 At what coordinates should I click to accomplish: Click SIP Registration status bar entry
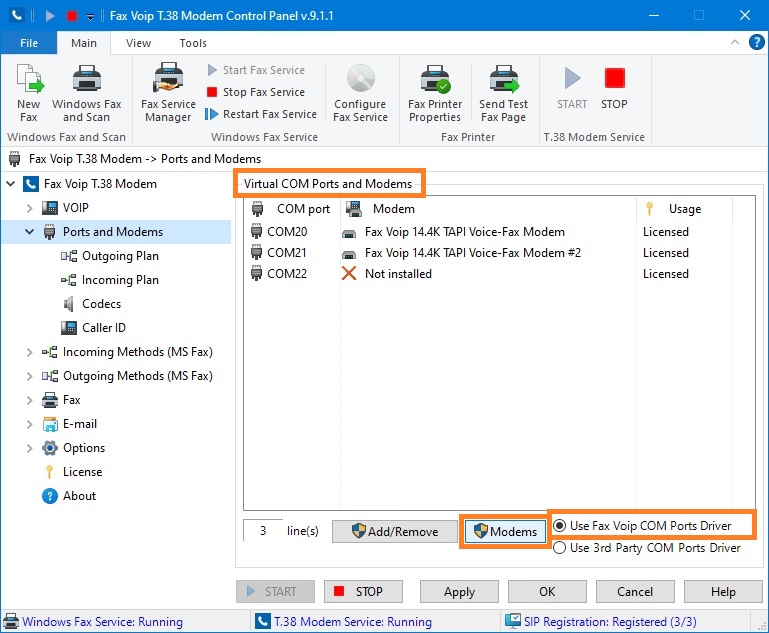601,622
